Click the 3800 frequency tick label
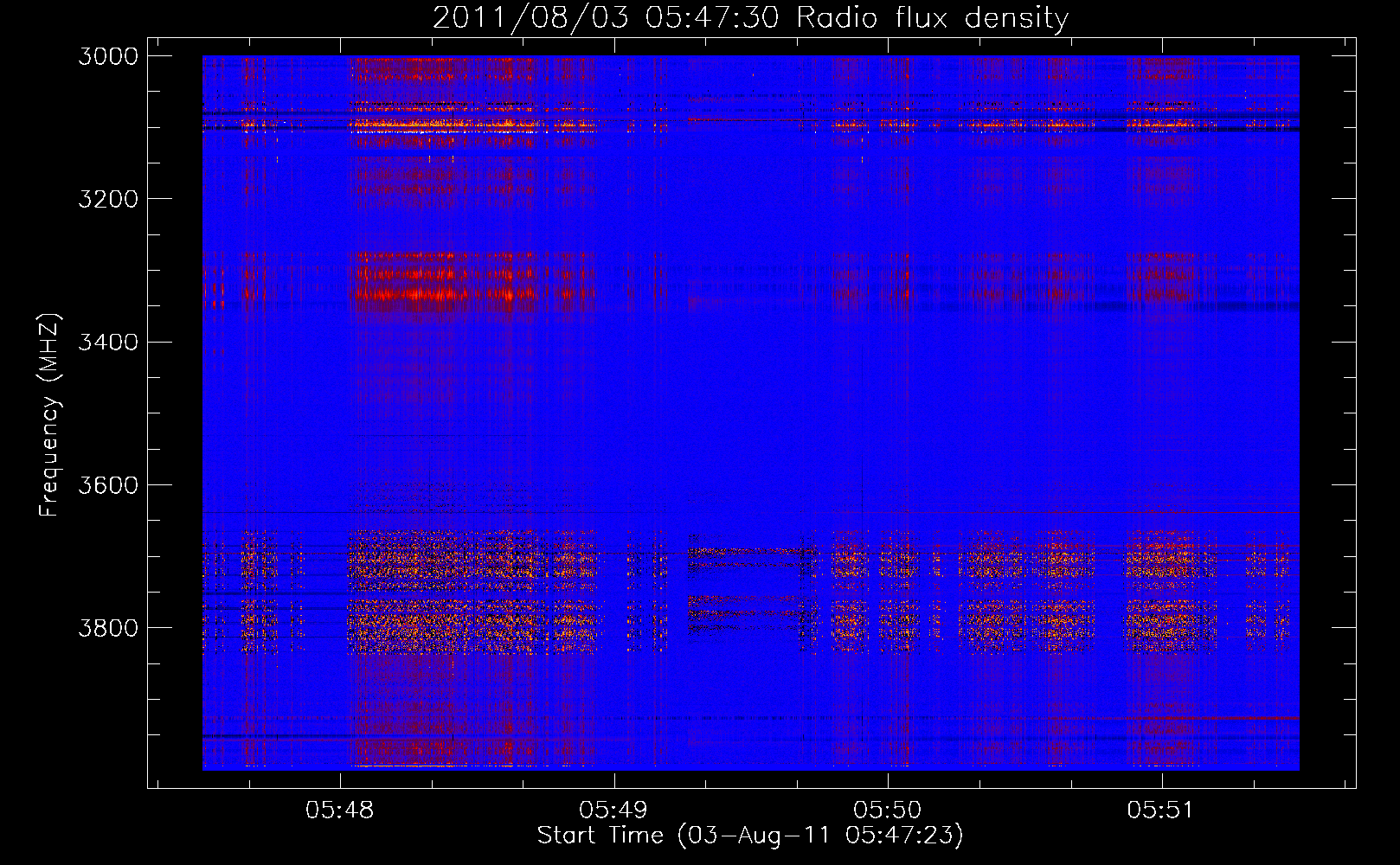This screenshot has width=1400, height=865. pos(108,628)
